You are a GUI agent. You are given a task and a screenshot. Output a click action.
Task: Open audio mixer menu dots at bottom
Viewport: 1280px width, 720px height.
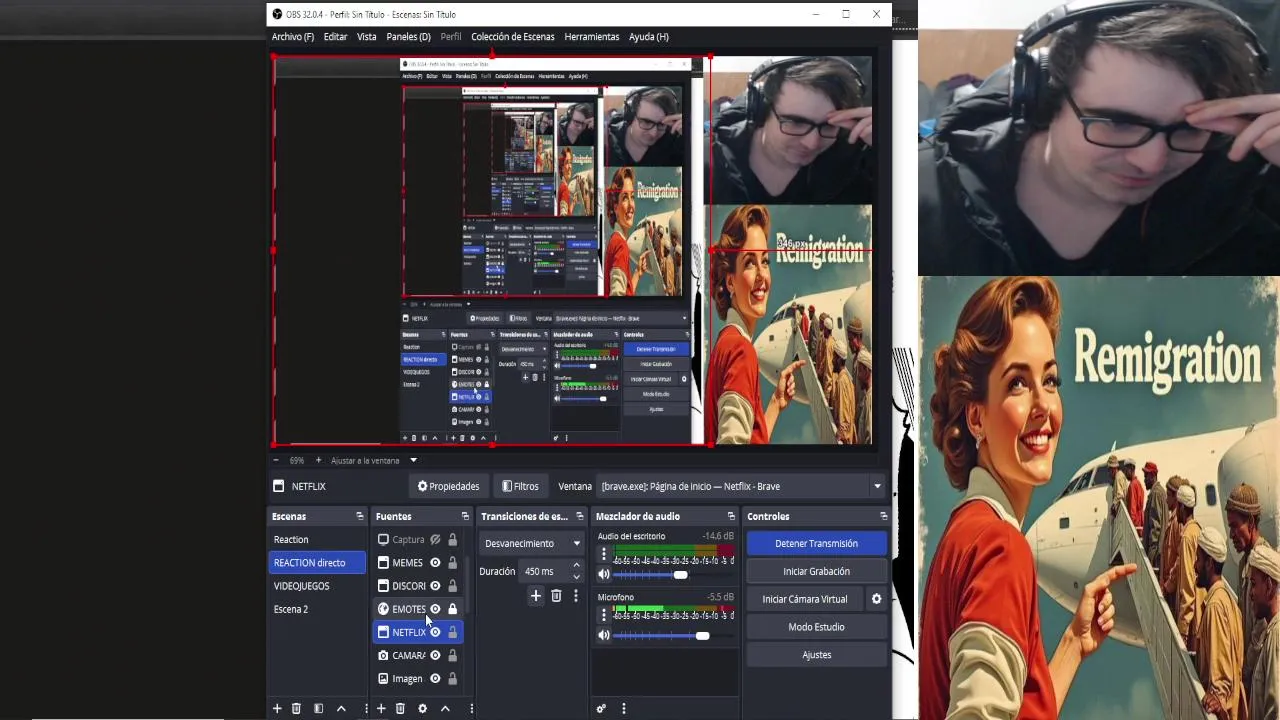coord(623,708)
